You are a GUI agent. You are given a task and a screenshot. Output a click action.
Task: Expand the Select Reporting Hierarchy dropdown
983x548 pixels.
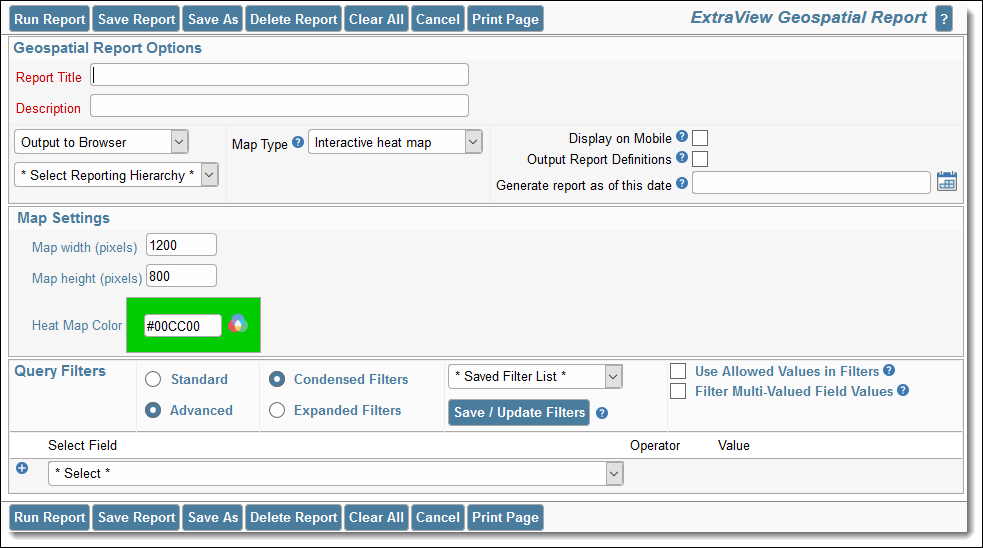coord(116,175)
